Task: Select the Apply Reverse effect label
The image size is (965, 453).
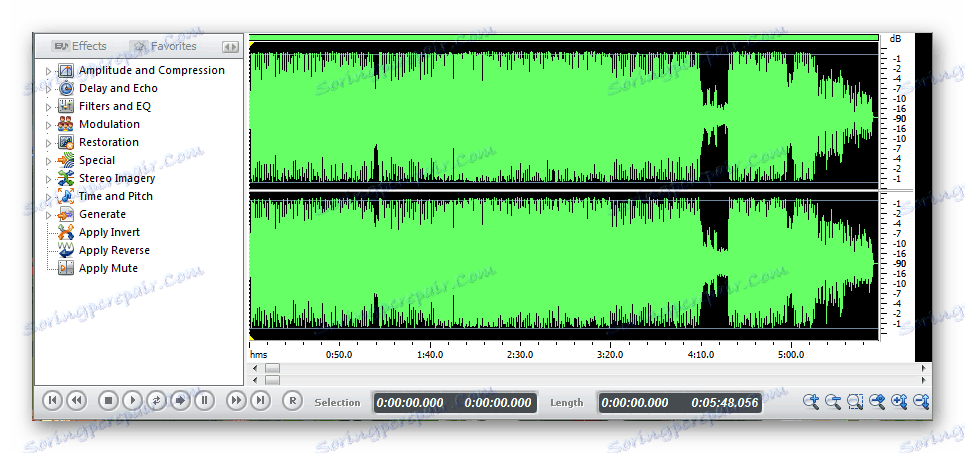Action: [x=114, y=250]
